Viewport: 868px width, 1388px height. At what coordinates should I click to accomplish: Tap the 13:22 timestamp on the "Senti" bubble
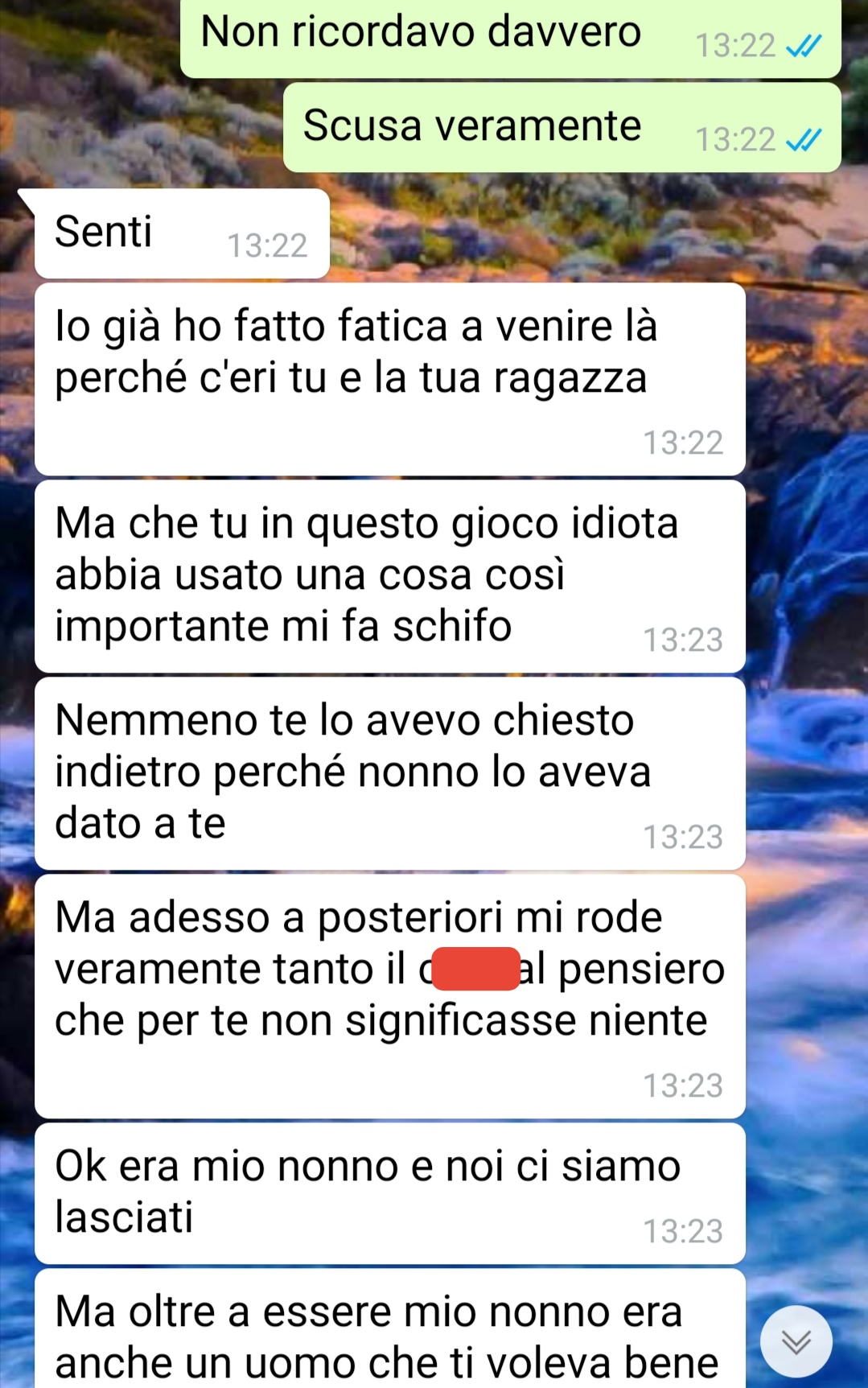point(267,245)
